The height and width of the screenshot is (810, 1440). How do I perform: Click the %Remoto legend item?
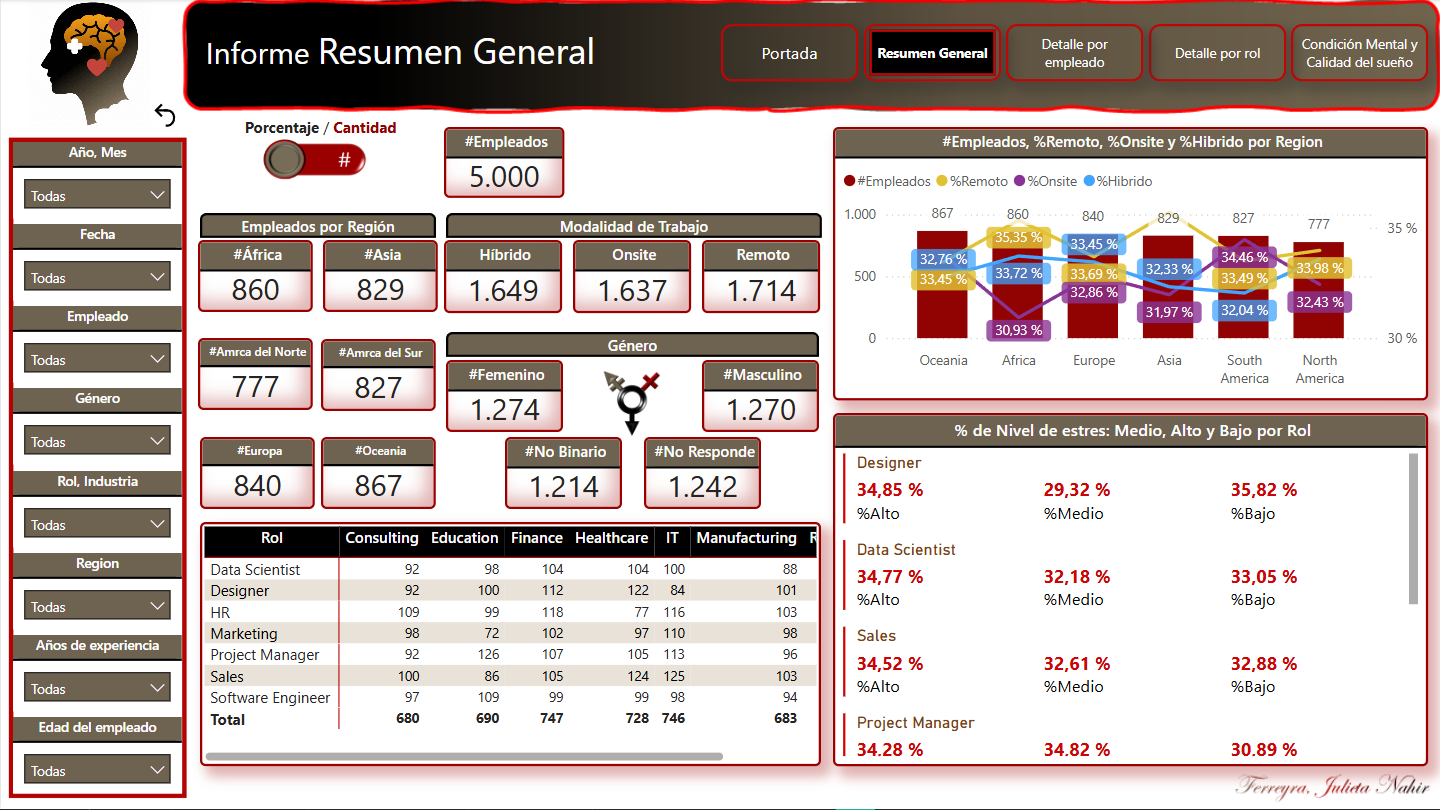973,181
